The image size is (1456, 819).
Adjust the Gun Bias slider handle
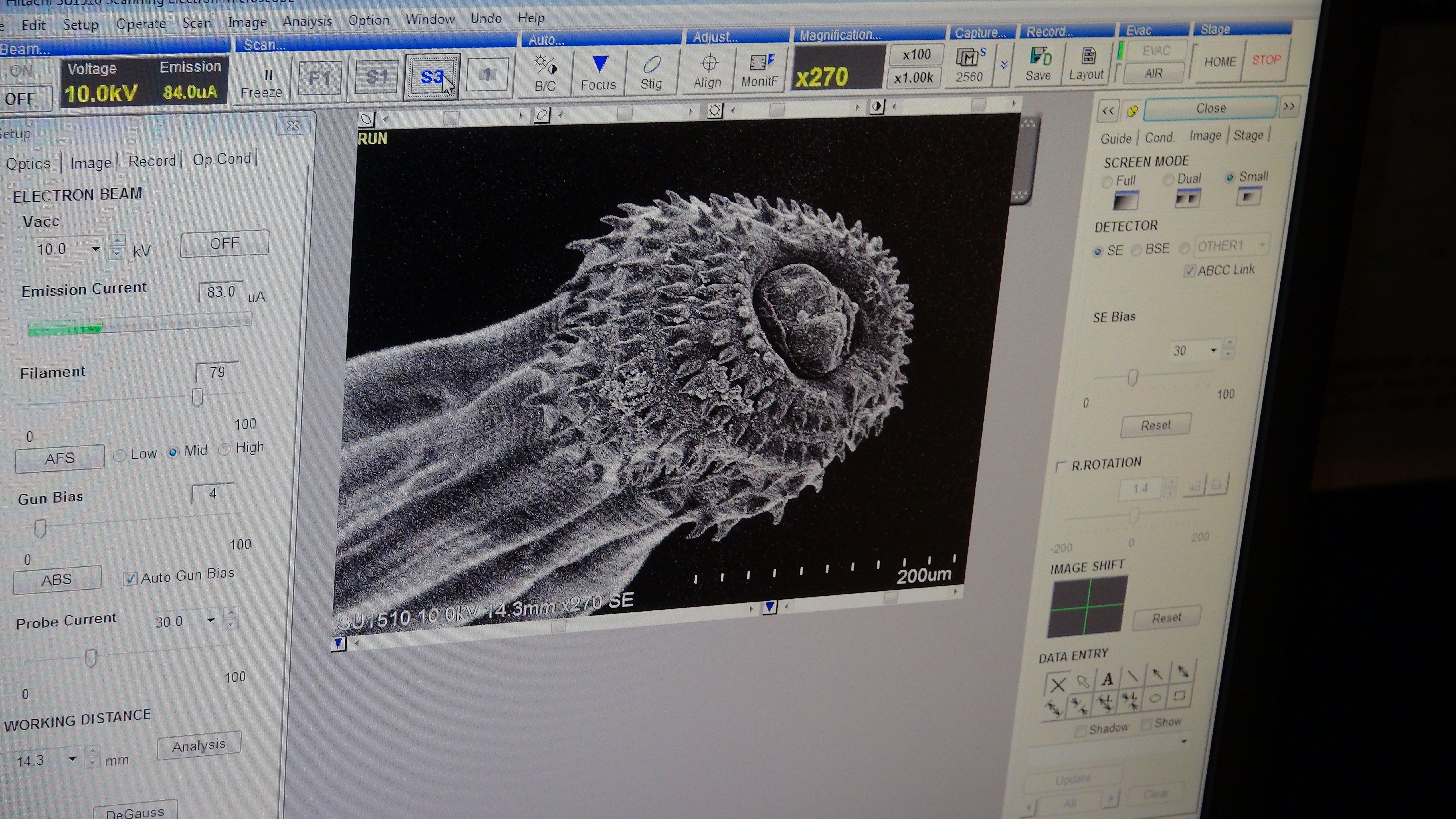click(x=40, y=529)
